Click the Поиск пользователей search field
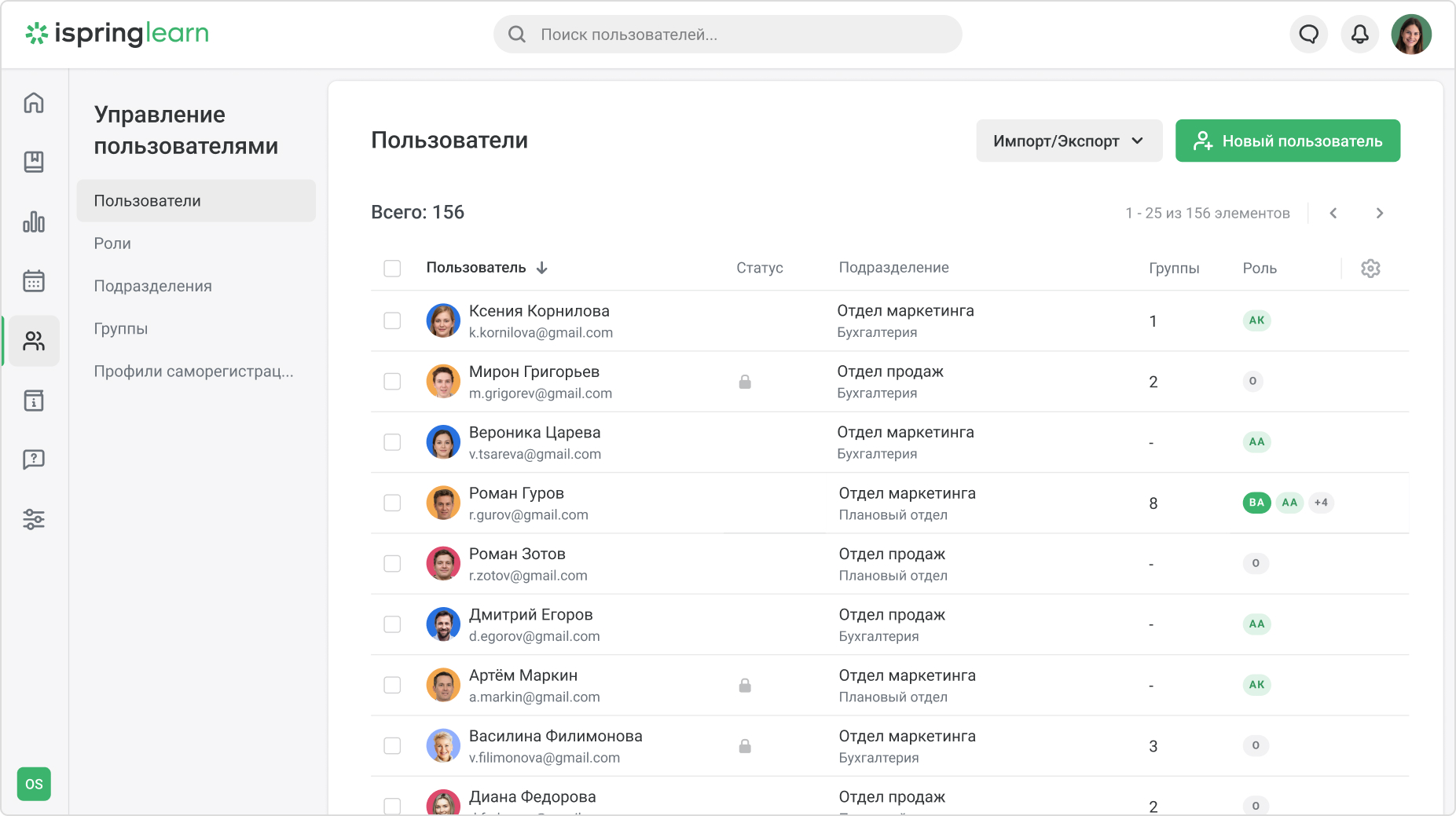Screen dimensions: 1456x816 [727, 35]
